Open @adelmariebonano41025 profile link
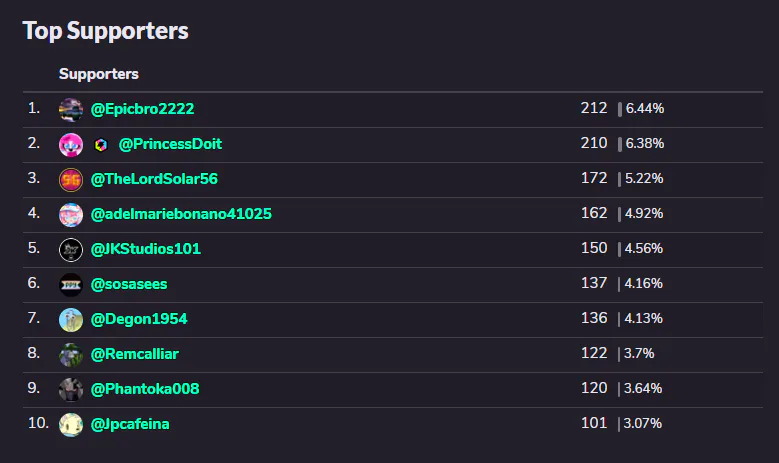The image size is (779, 463). (x=181, y=214)
